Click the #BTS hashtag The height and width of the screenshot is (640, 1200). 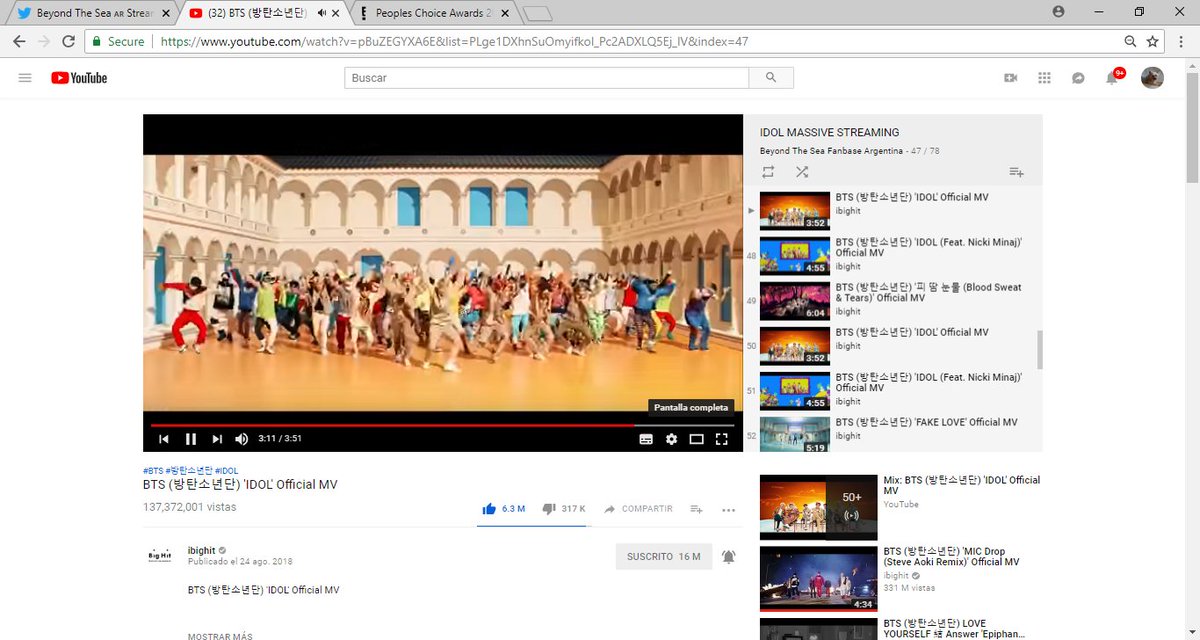[153, 470]
